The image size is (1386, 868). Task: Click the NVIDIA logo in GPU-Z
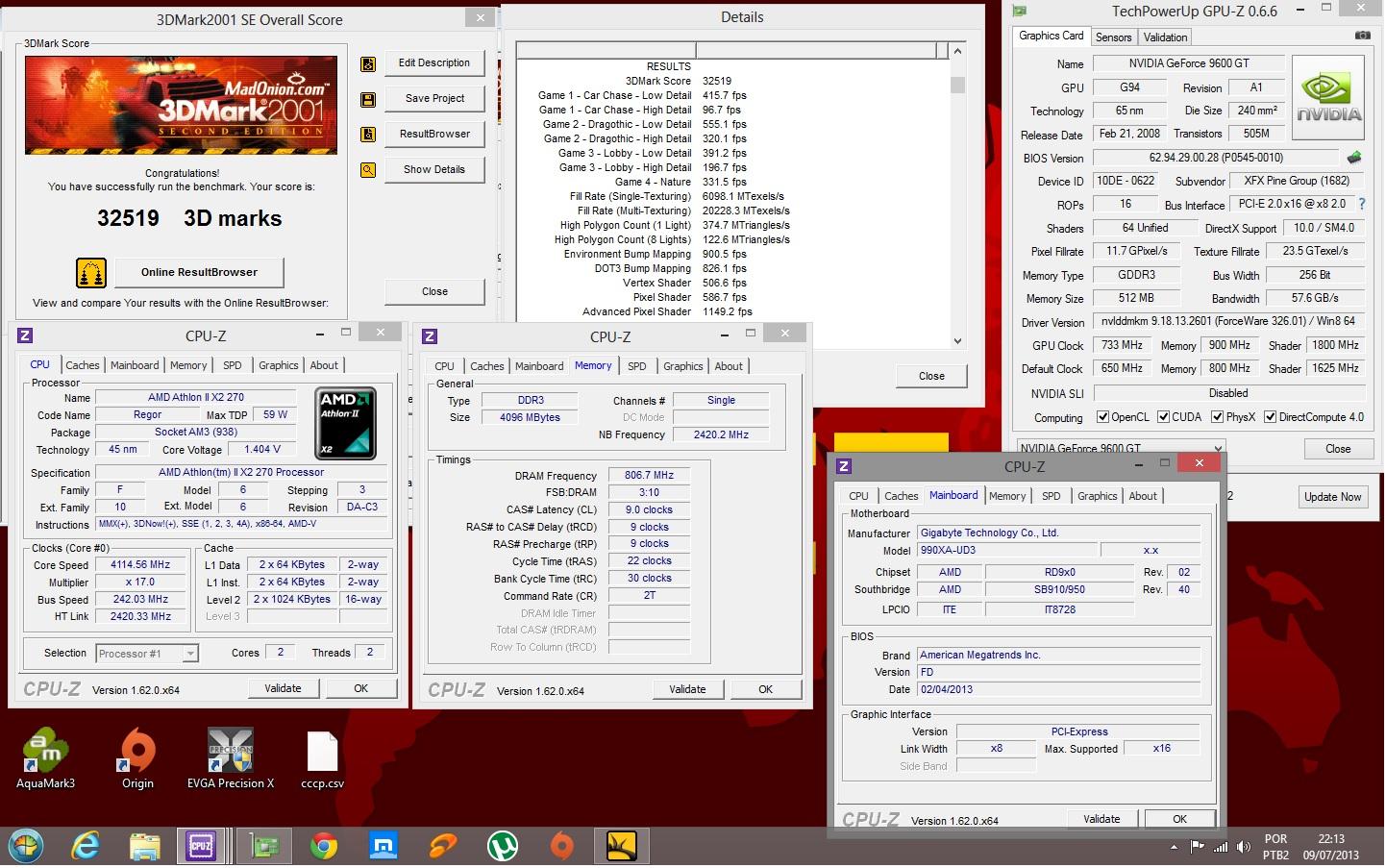pos(1329,99)
